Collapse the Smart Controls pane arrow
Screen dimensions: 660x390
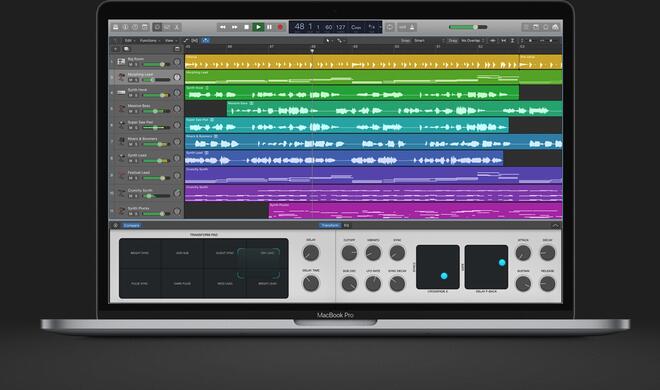[555, 226]
